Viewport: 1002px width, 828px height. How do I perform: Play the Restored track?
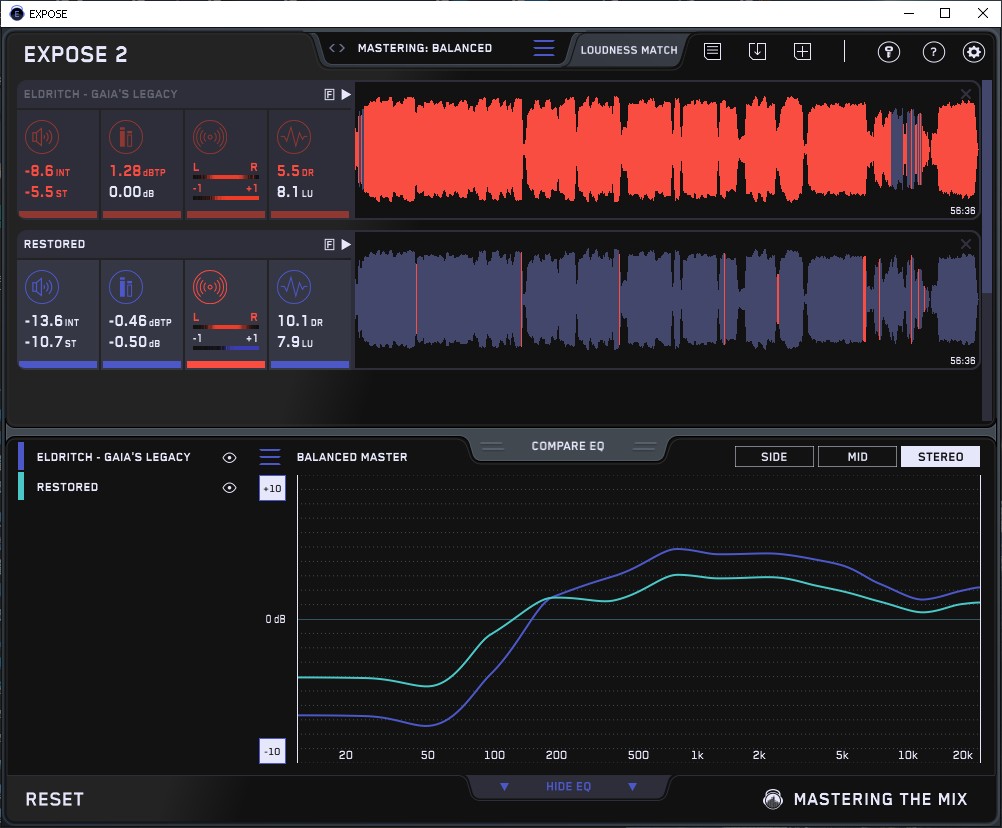(346, 244)
